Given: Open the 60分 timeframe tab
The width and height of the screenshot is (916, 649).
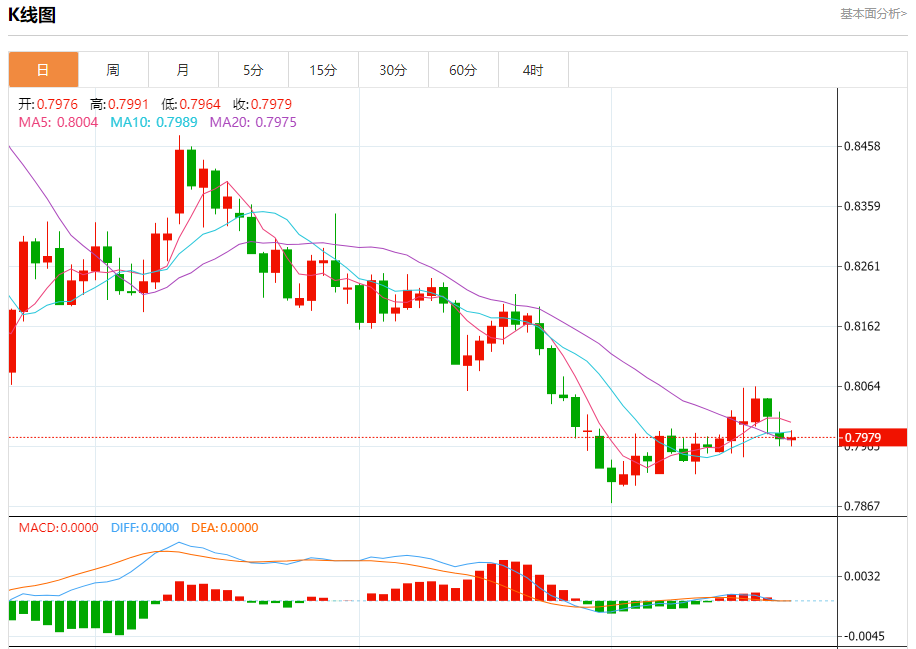Looking at the screenshot, I should pyautogui.click(x=463, y=70).
